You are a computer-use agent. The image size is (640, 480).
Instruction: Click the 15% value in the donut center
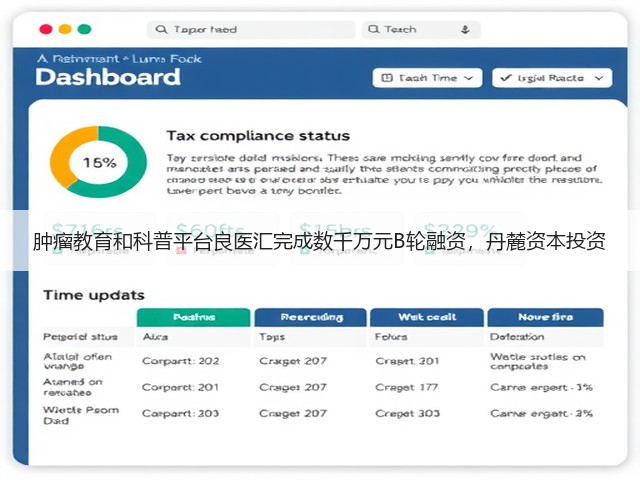100,162
